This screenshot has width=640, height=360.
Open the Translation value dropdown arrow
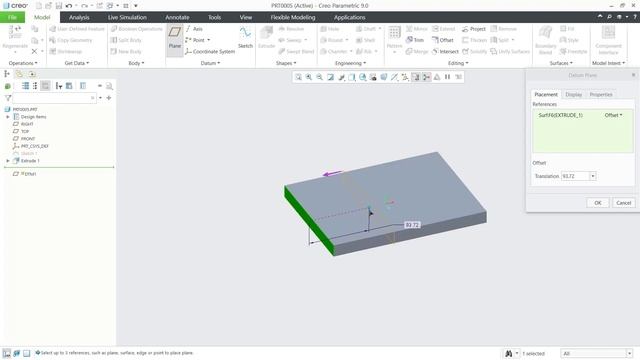(x=593, y=176)
